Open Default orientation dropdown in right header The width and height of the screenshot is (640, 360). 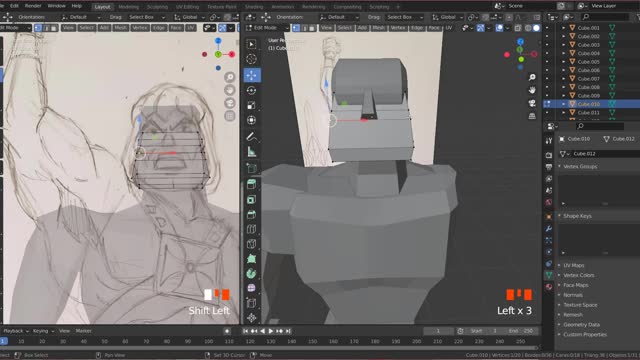(x=339, y=17)
